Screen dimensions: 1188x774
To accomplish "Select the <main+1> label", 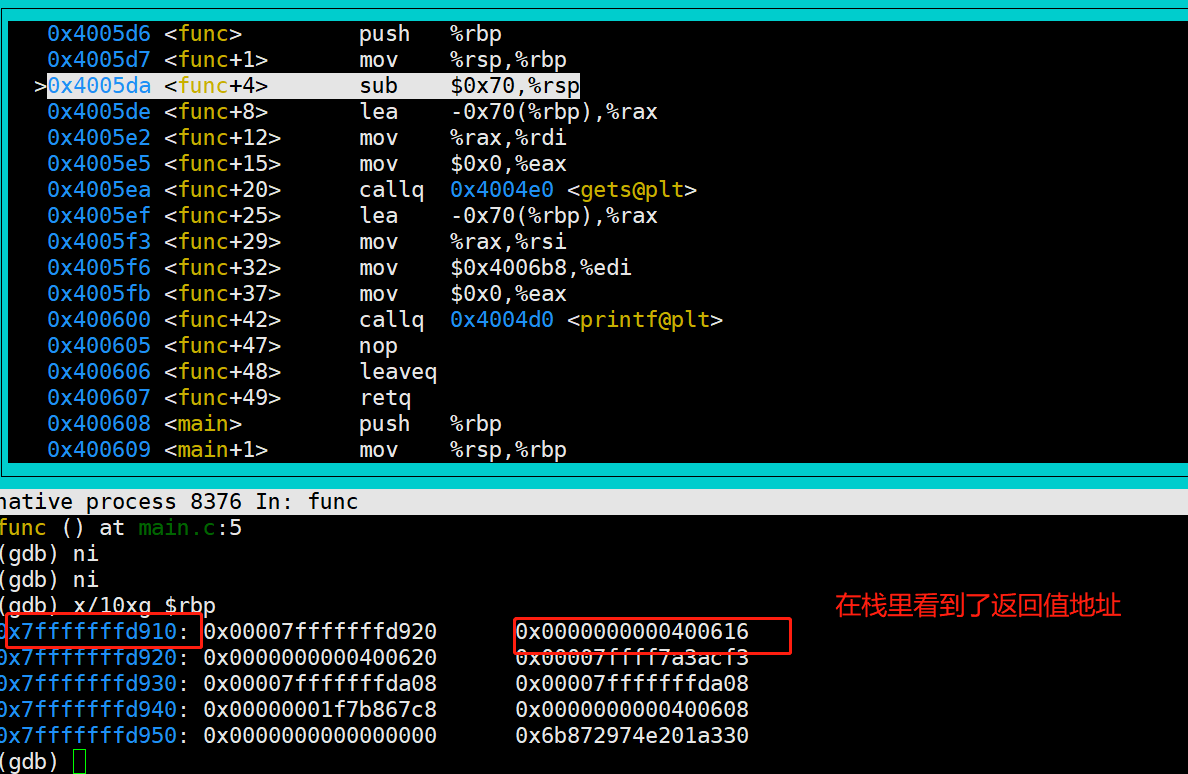I will 216,449.
